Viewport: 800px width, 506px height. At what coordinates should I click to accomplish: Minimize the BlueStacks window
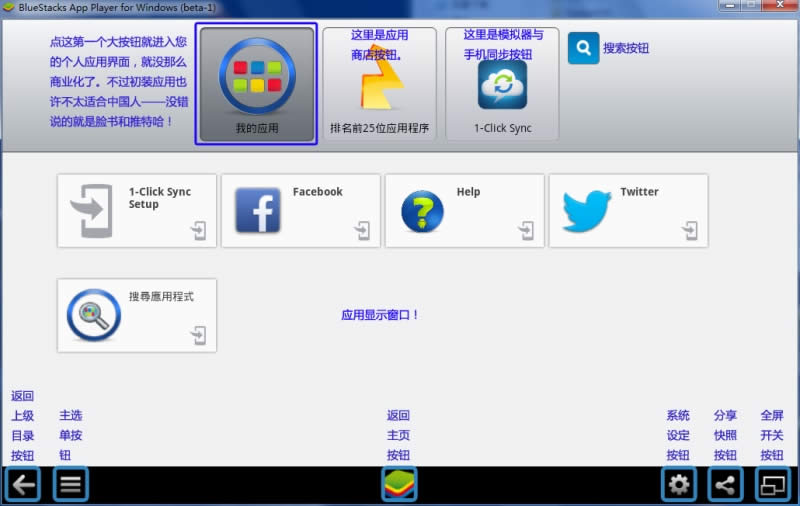click(730, 6)
